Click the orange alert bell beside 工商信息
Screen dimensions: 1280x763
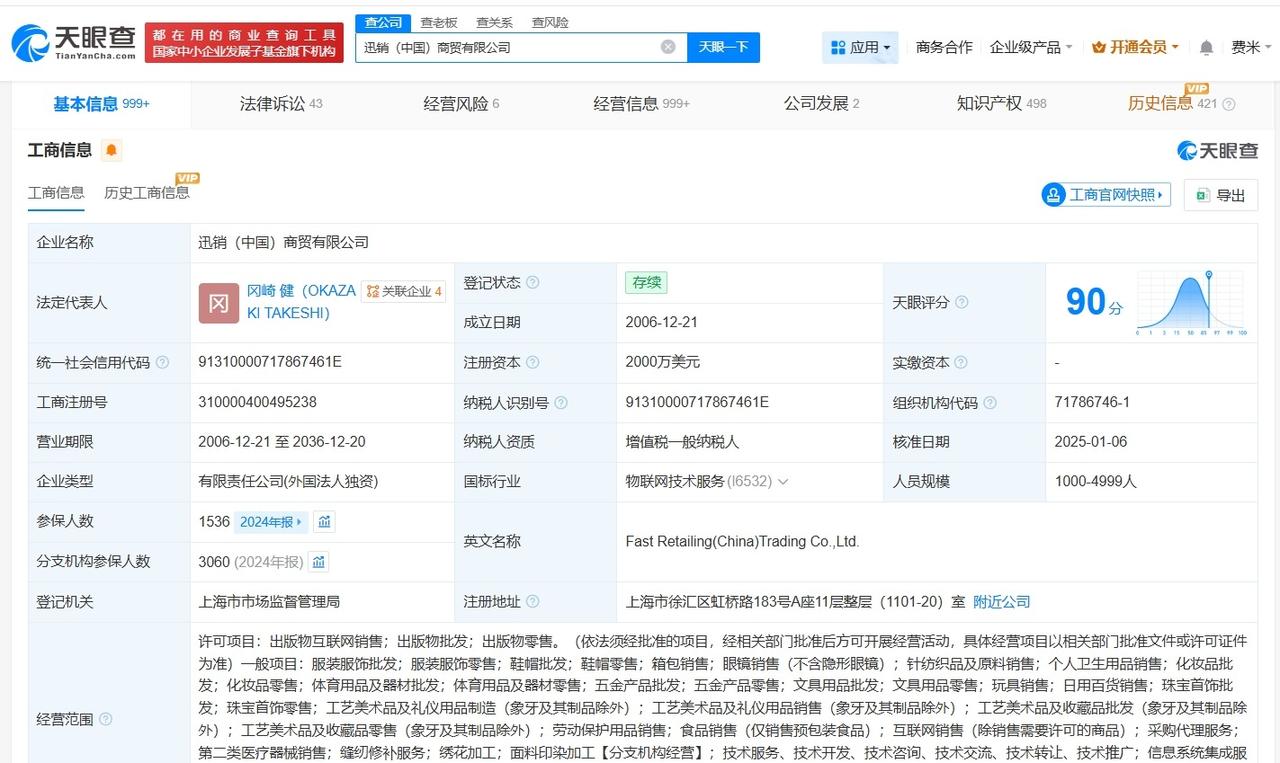[x=111, y=151]
